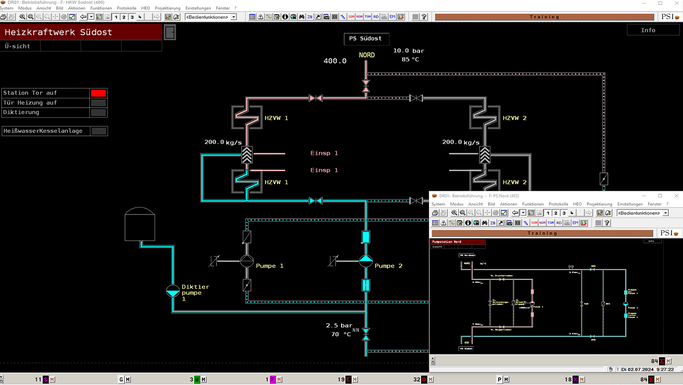Open the Funktionen menu in main window
The width and height of the screenshot is (683, 385).
click(101, 8)
